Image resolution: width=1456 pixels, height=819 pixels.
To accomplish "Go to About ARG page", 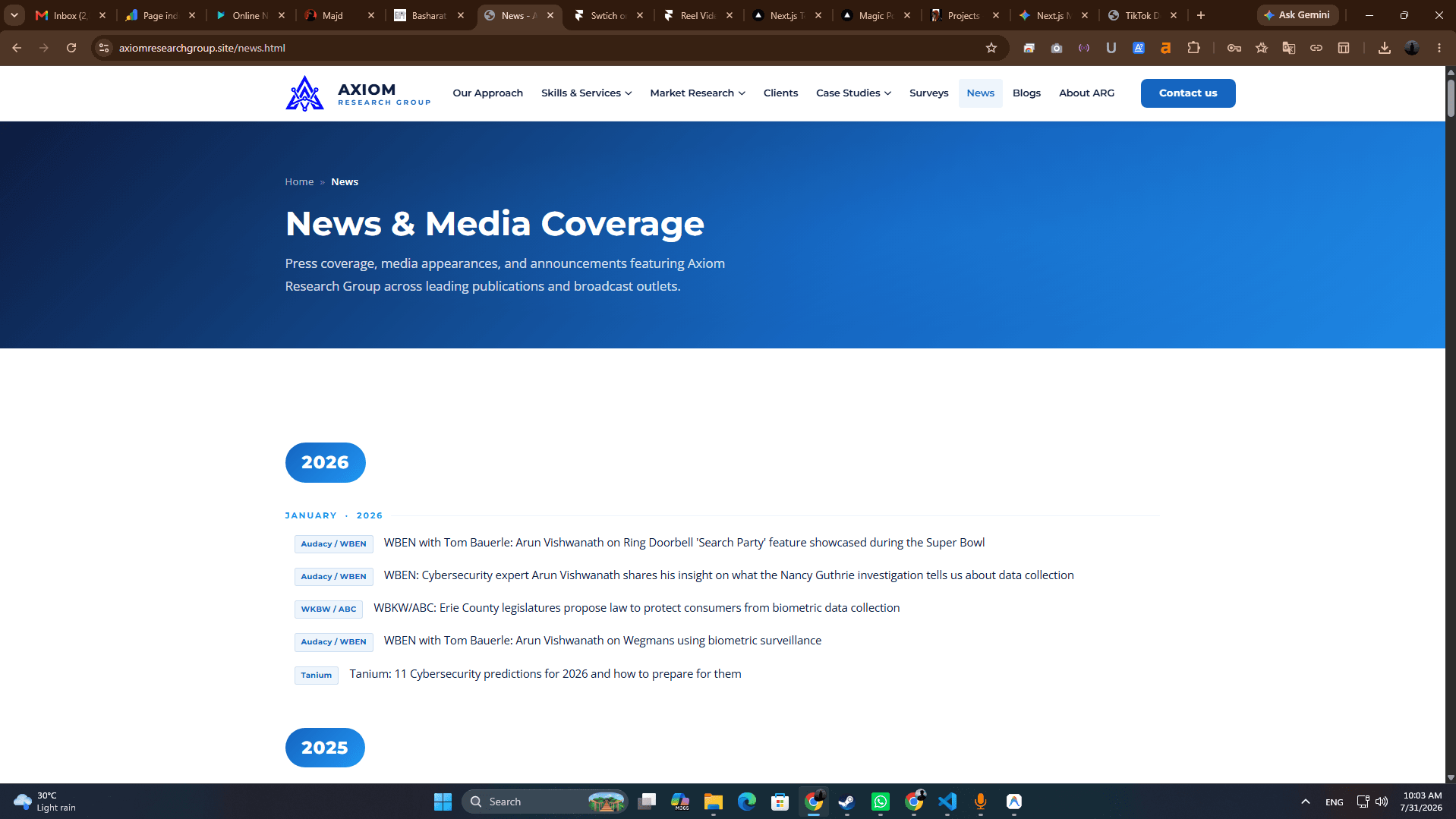I will point(1087,93).
